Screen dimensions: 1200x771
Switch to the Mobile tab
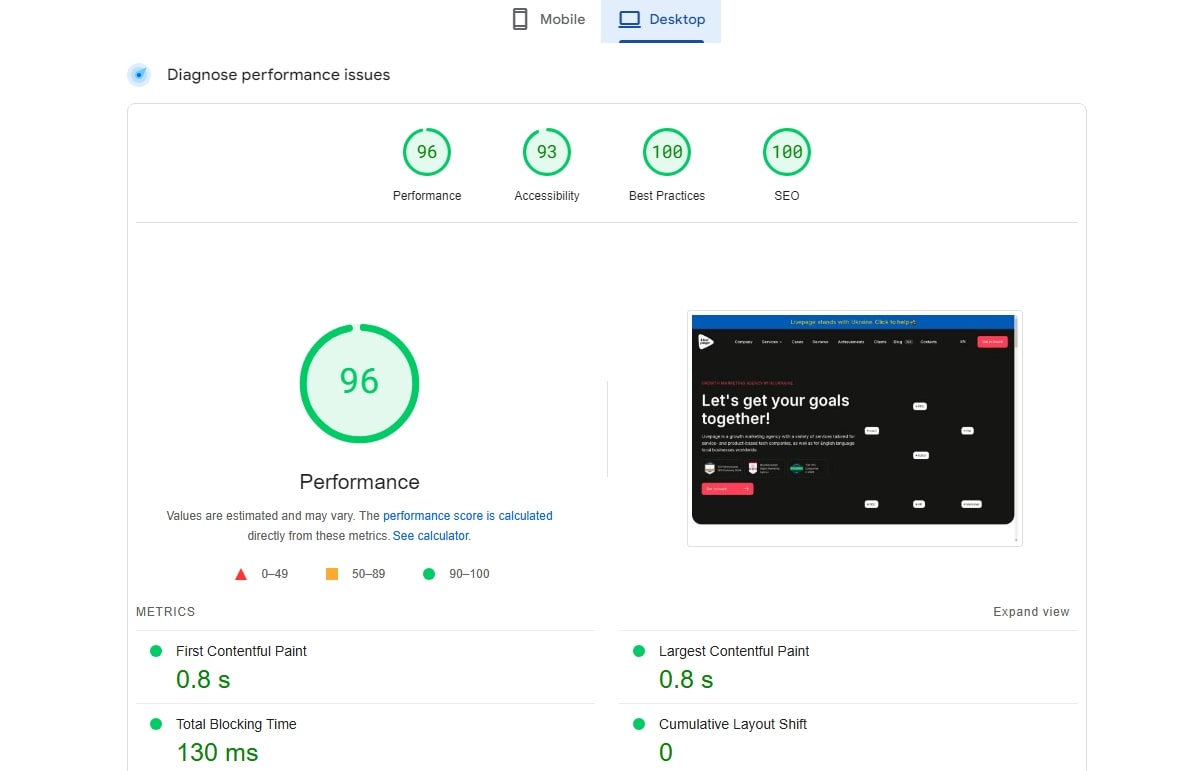pos(548,20)
